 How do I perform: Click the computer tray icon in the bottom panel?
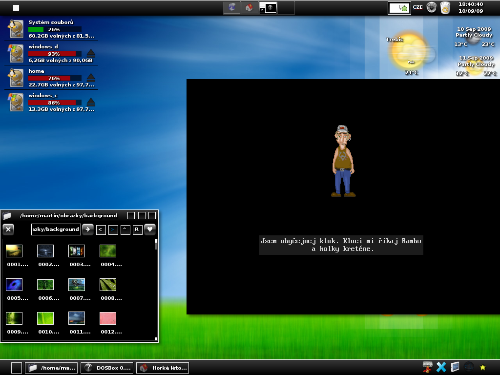(427, 367)
